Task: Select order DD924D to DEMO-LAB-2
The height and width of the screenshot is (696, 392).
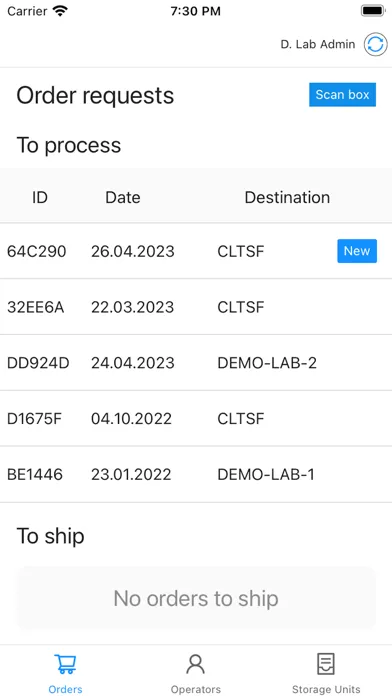Action: (196, 363)
